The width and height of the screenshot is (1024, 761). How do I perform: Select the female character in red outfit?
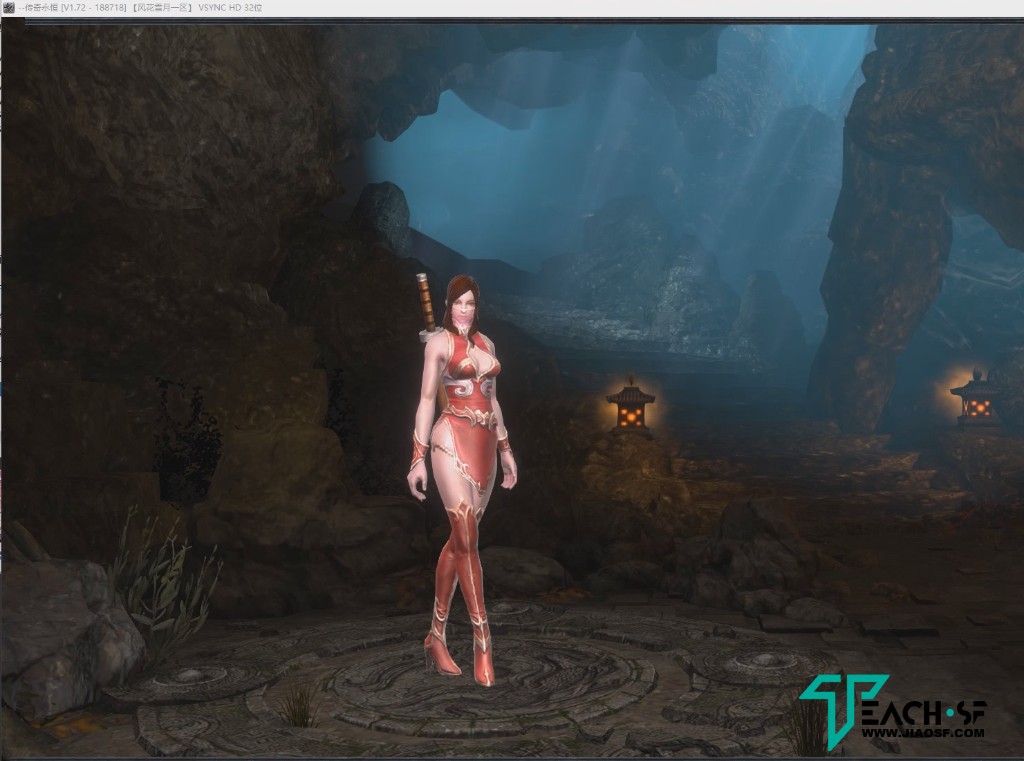pos(462,480)
